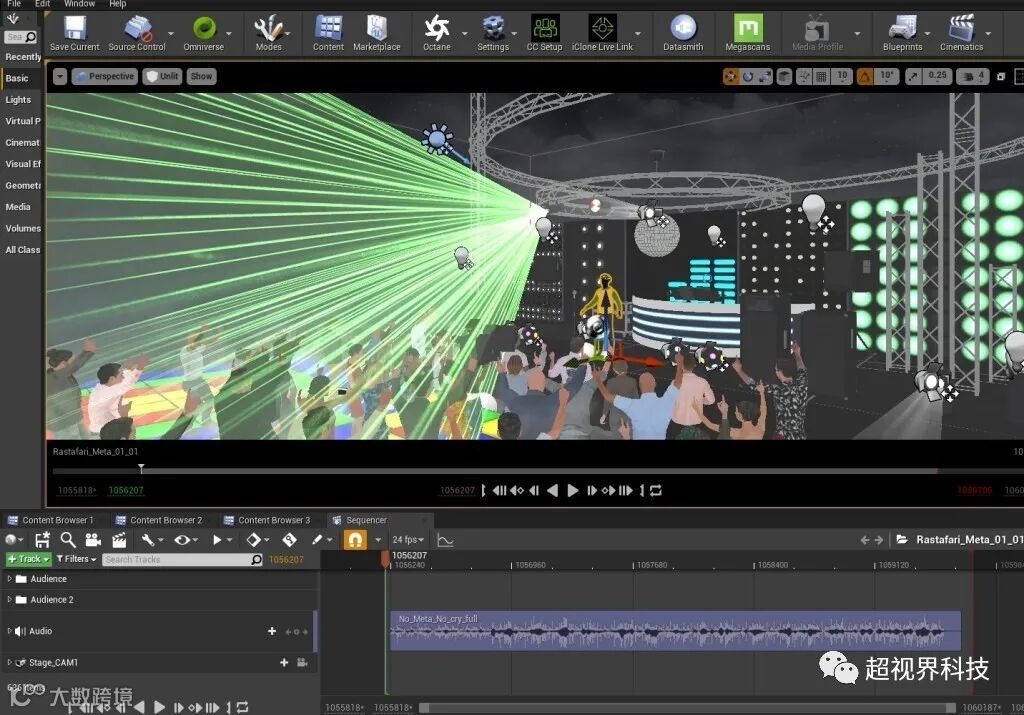
Task: Open the Content browser button
Action: coord(328,33)
